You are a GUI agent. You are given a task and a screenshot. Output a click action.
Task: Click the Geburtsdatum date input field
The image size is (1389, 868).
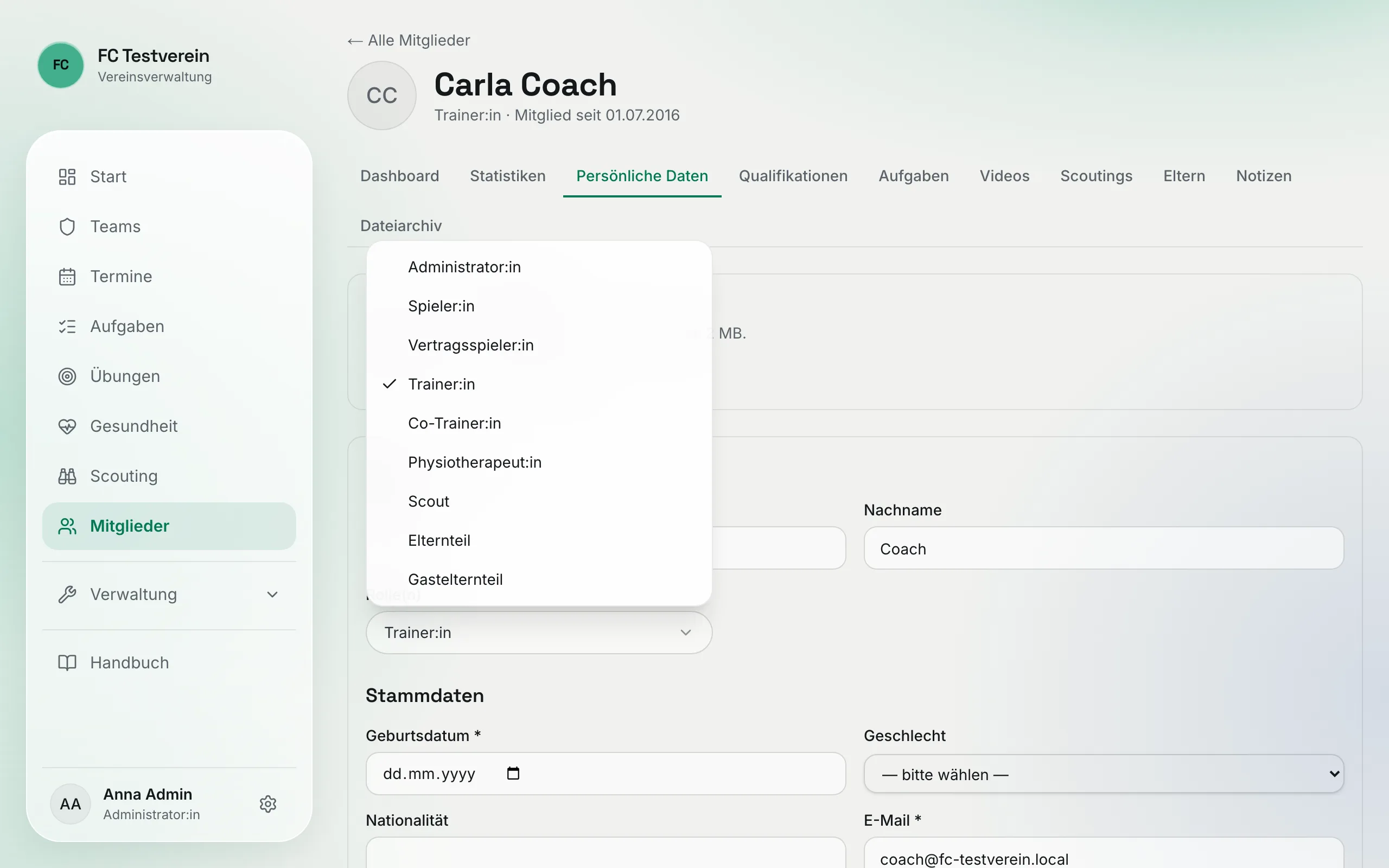pyautogui.click(x=606, y=774)
